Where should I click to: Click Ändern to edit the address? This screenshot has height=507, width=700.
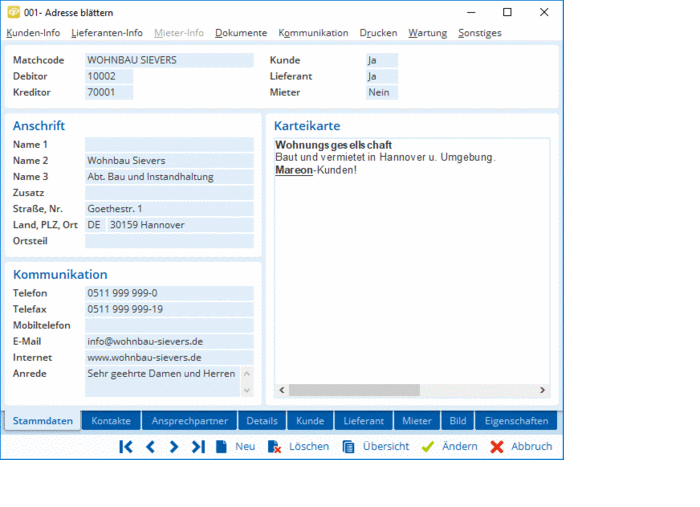(x=449, y=447)
